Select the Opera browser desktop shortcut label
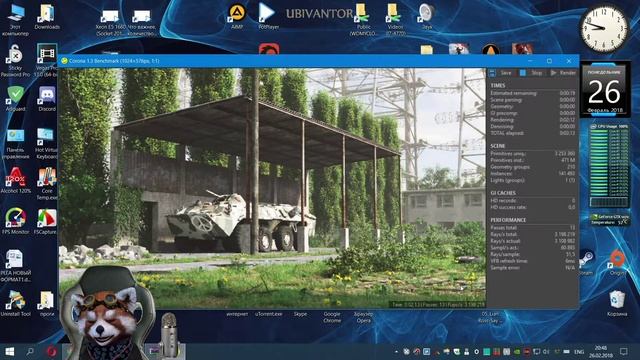640x360 pixels. [363, 317]
